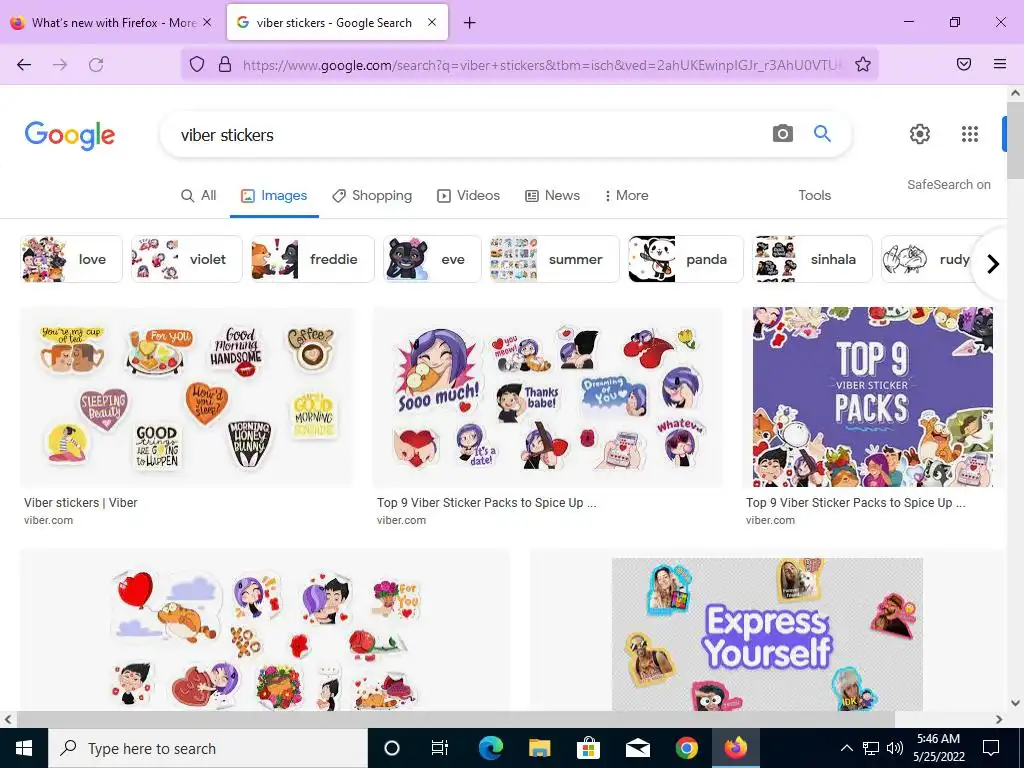
Task: Open the 'Viber stickers | Viber' image thumbnail
Action: (x=187, y=397)
